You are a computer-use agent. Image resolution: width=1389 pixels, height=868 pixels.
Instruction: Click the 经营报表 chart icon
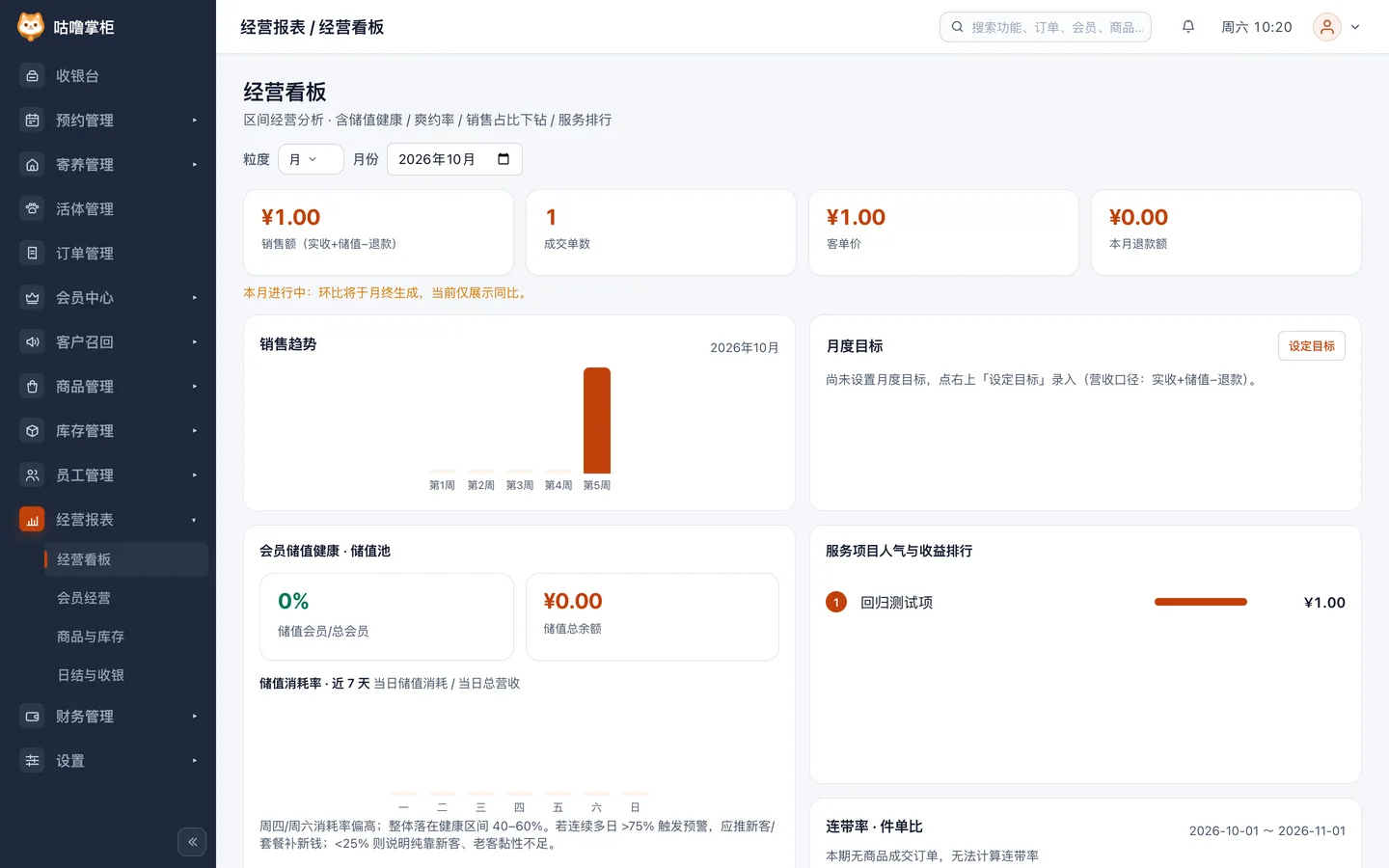(32, 520)
